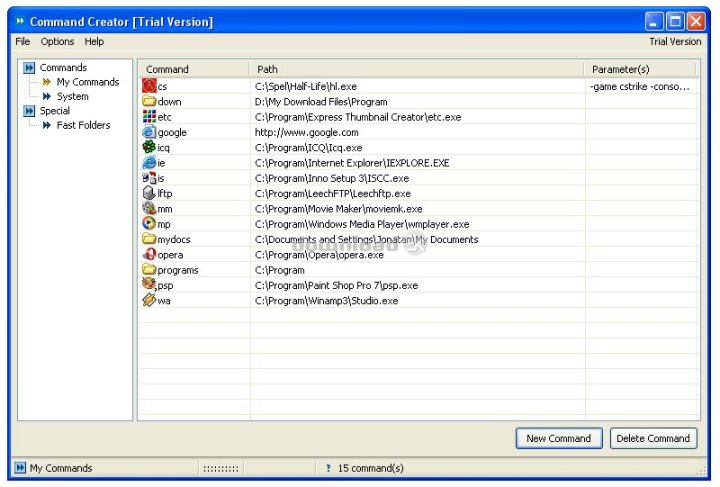Click the status bar My Commands icon
720x487 pixels.
(20, 468)
